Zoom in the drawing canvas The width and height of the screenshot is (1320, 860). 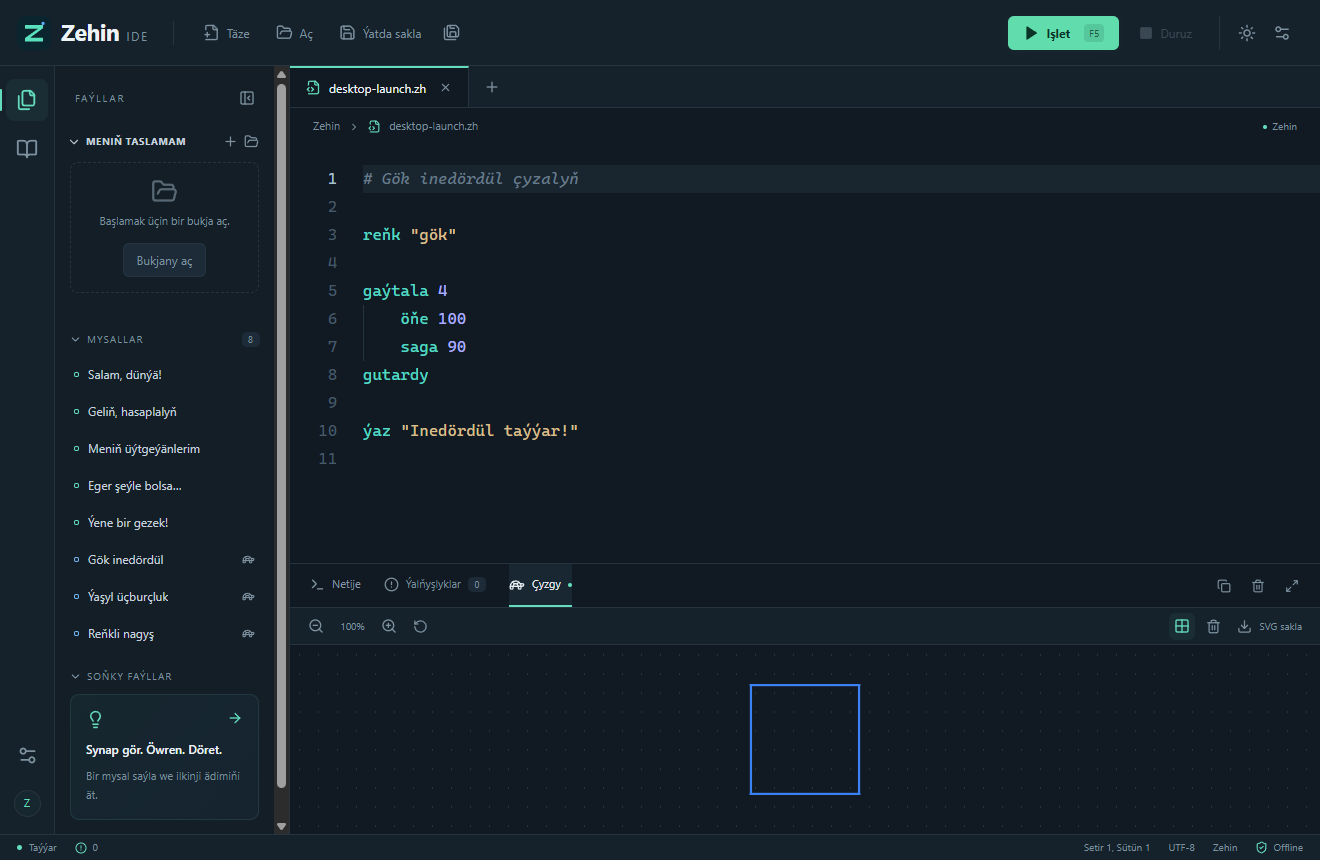coord(389,626)
